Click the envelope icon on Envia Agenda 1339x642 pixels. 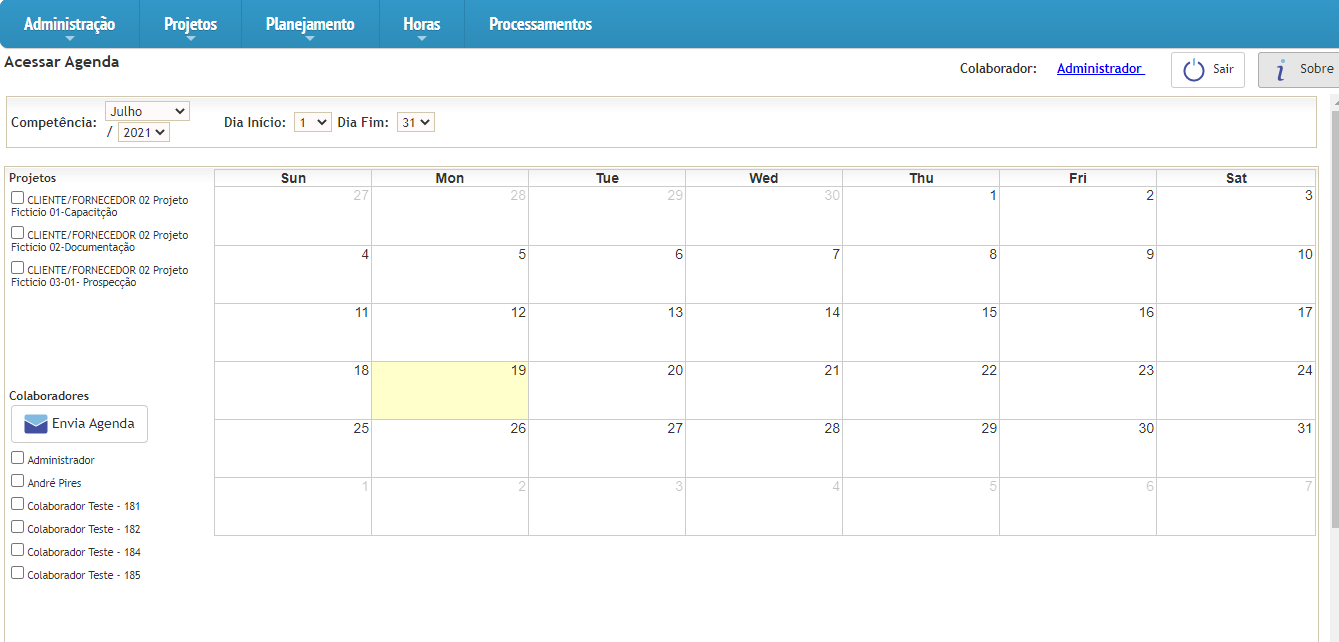[36, 424]
